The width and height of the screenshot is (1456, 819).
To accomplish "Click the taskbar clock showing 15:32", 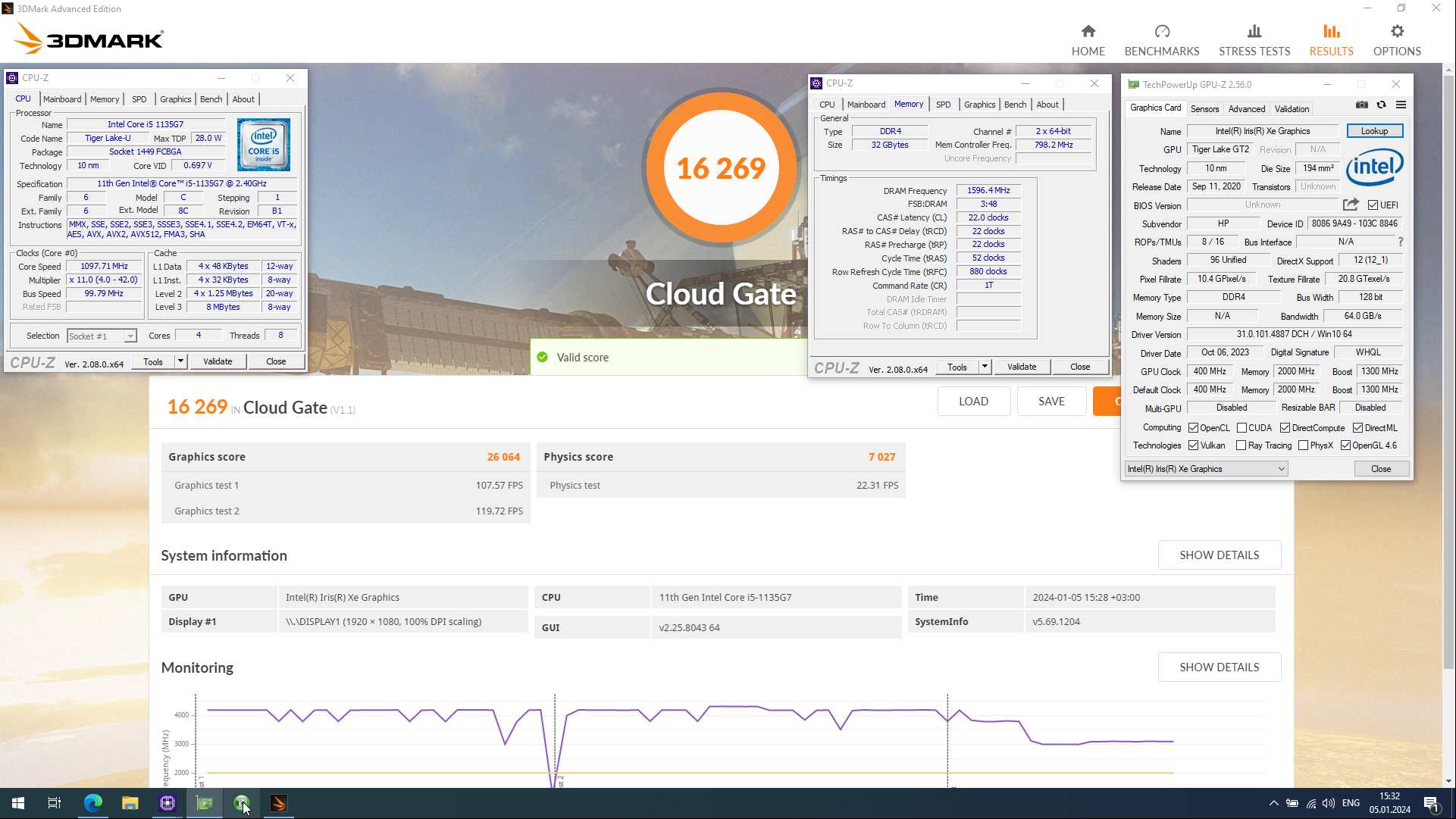I will tap(1389, 803).
